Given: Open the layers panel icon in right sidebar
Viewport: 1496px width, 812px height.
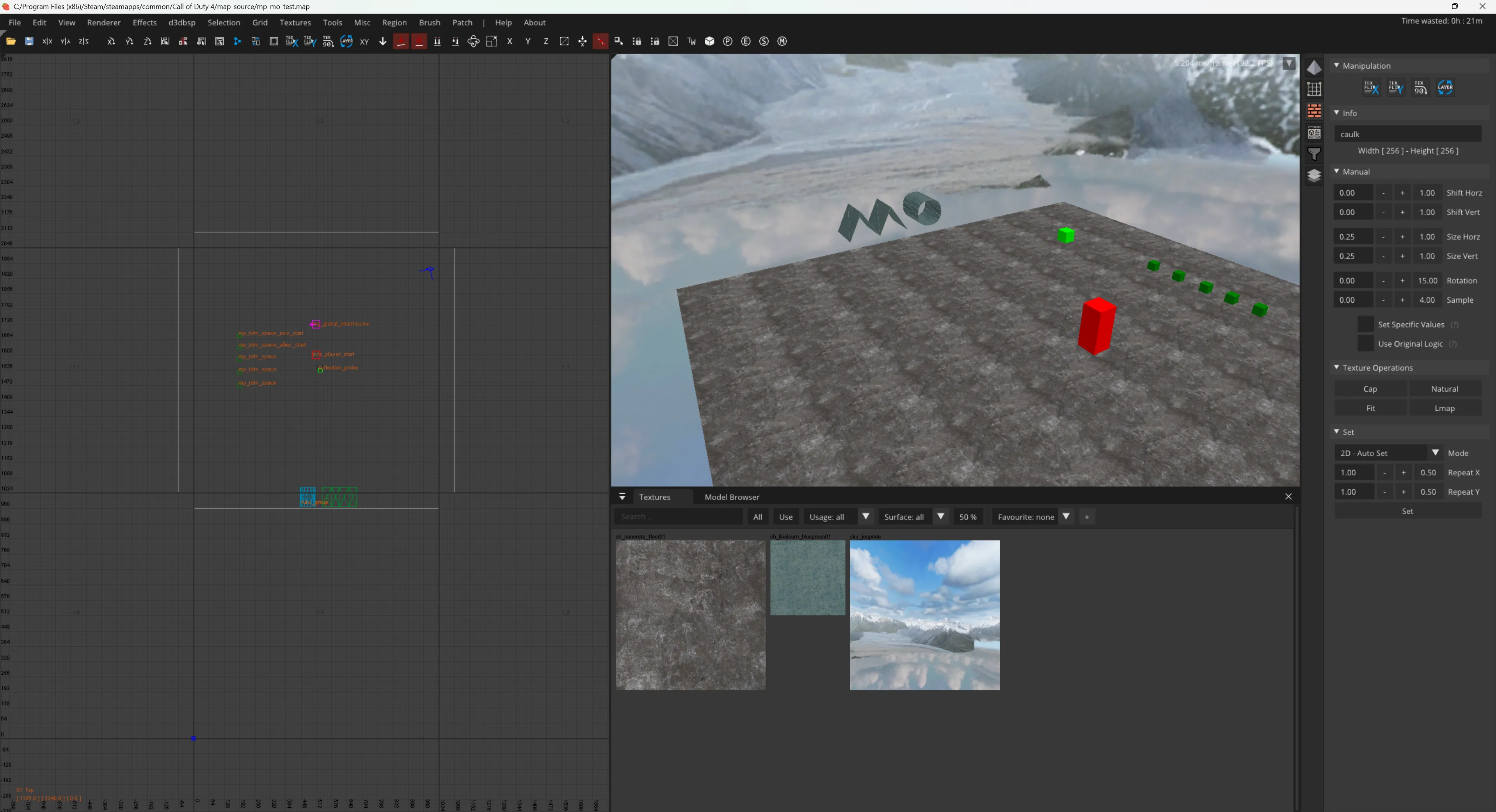Looking at the screenshot, I should (1314, 175).
